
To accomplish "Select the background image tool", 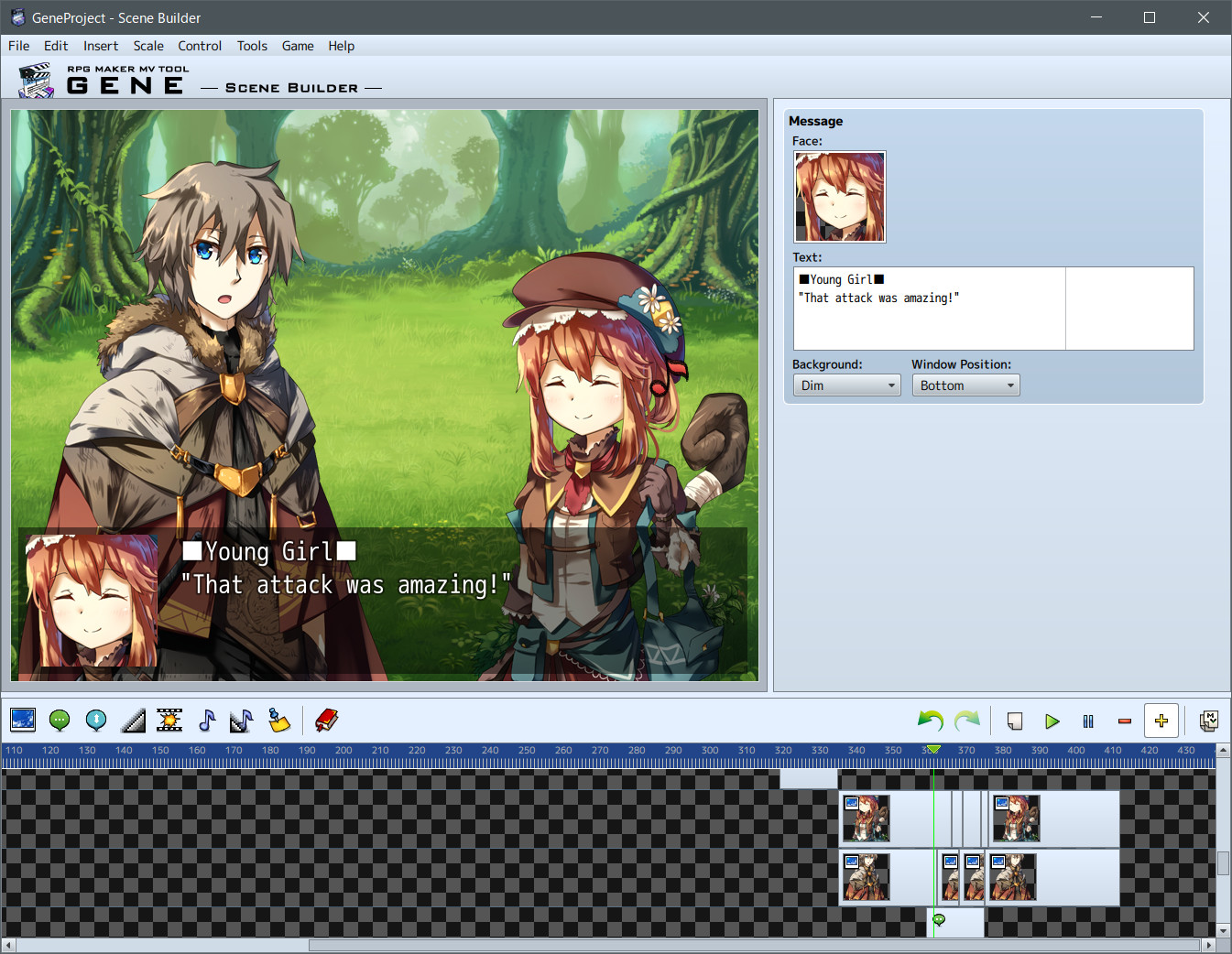I will pos(23,721).
